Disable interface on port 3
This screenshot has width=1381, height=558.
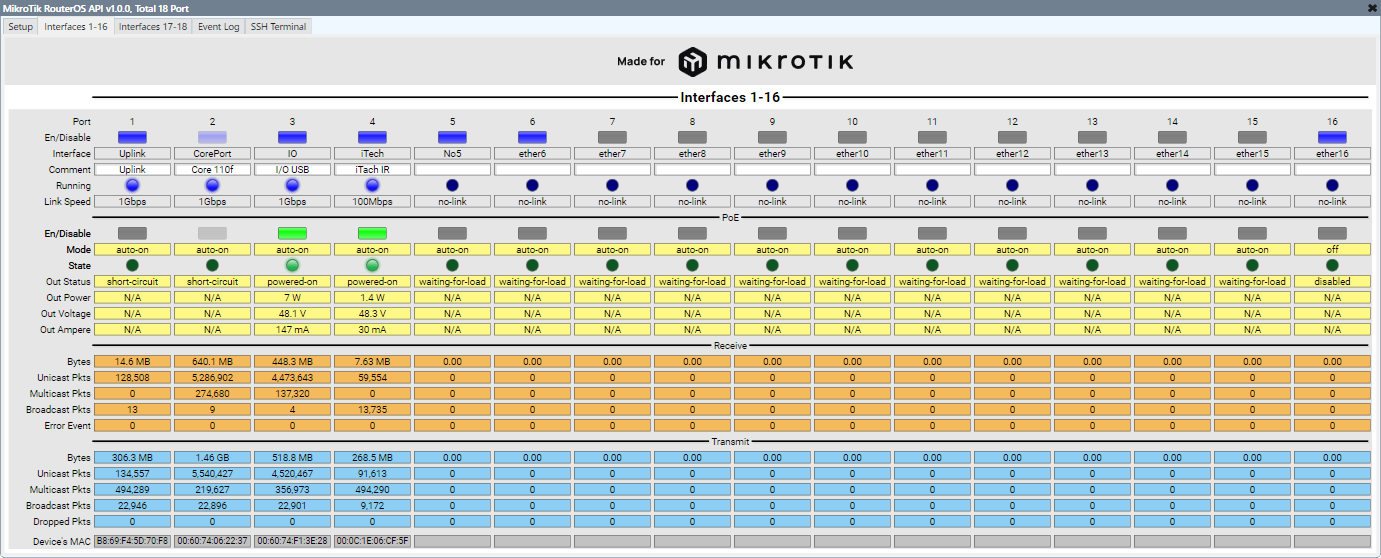tap(292, 137)
